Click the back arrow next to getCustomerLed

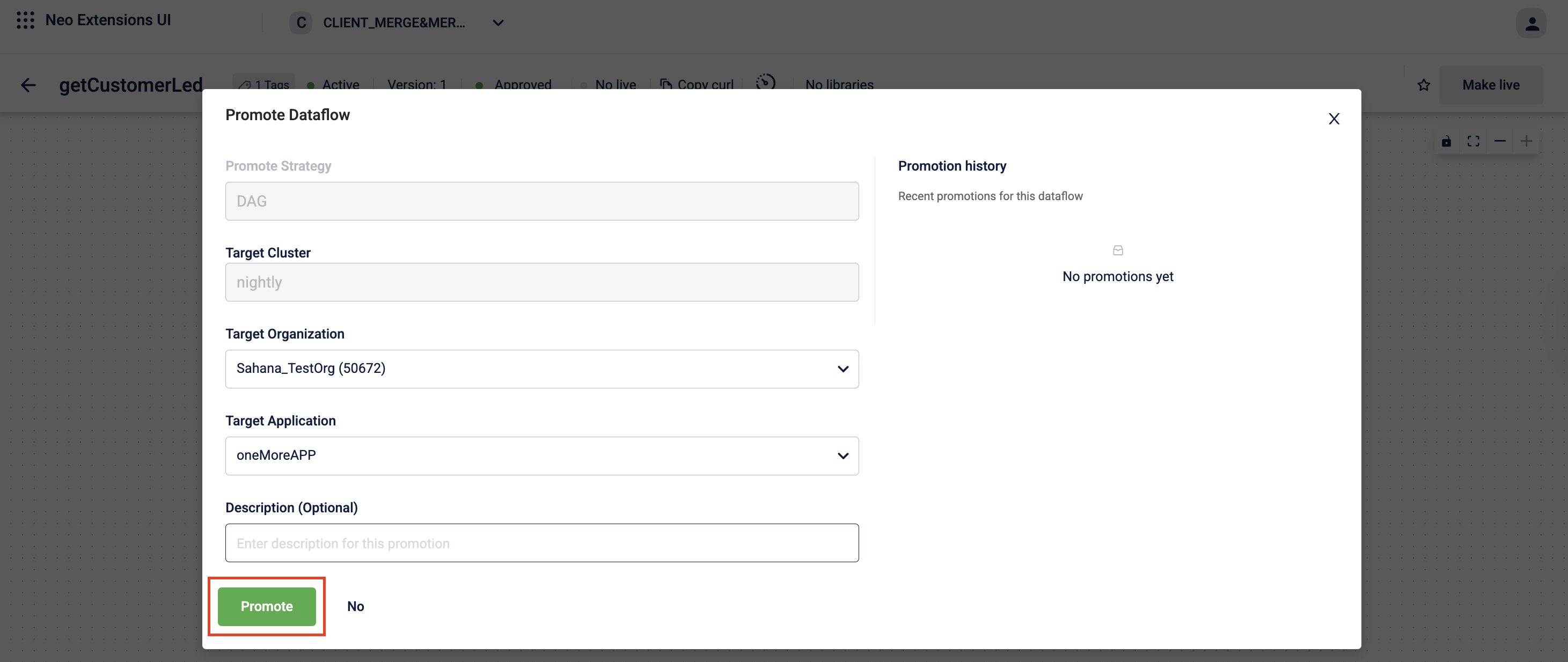28,85
